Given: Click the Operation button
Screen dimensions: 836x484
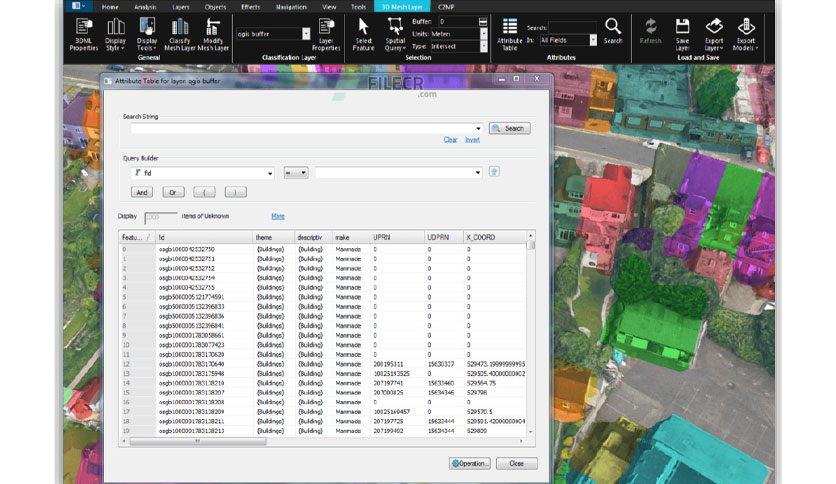Looking at the screenshot, I should click(470, 464).
